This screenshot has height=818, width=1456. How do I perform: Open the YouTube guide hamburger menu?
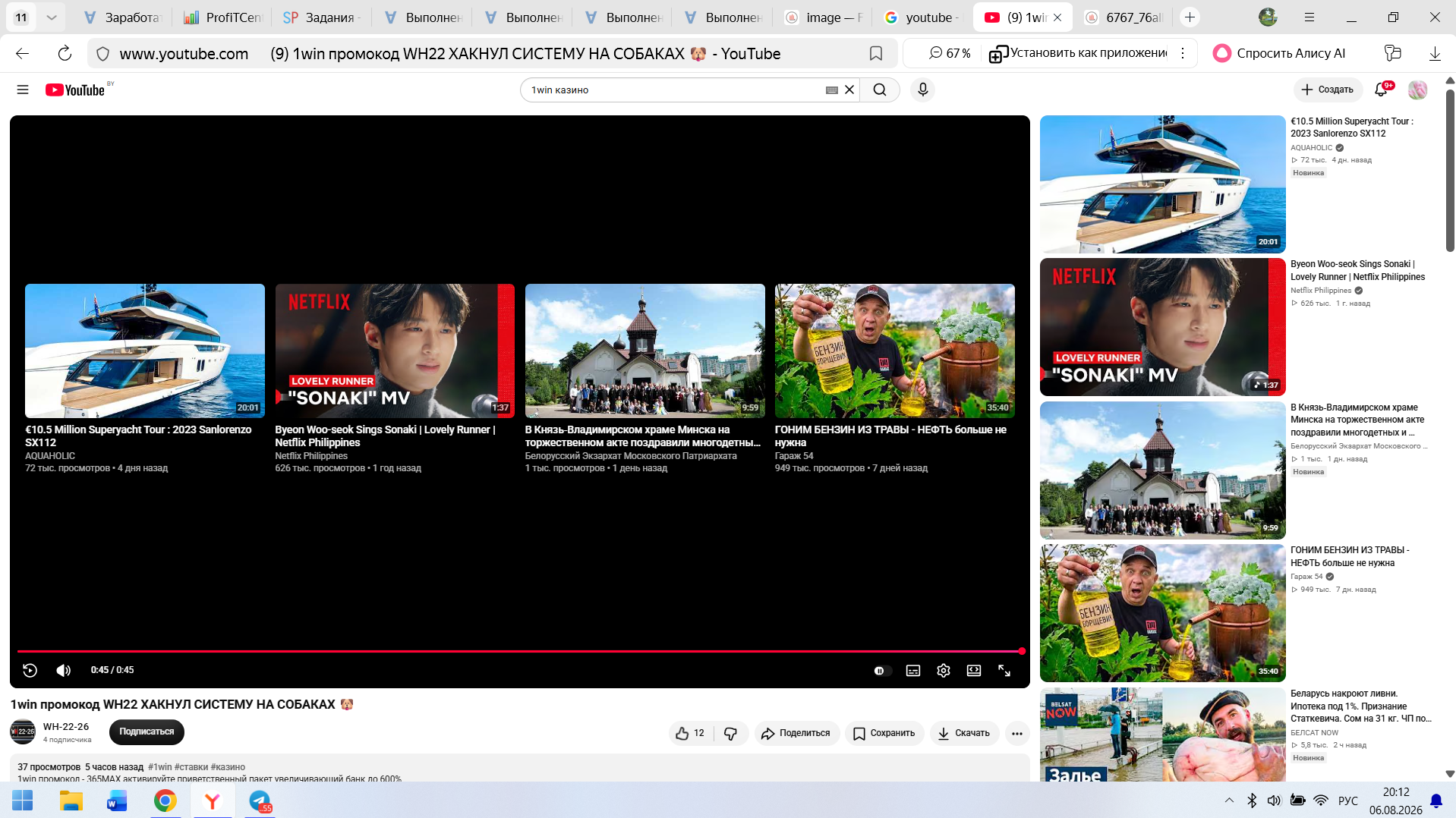(x=23, y=90)
